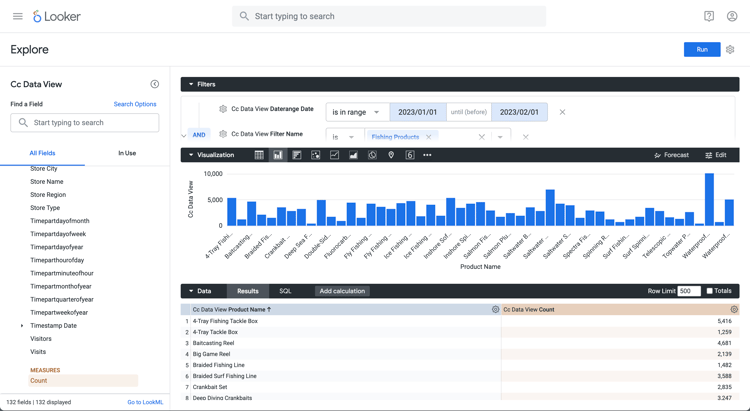Click the Run button
The image size is (750, 411).
[x=701, y=49]
